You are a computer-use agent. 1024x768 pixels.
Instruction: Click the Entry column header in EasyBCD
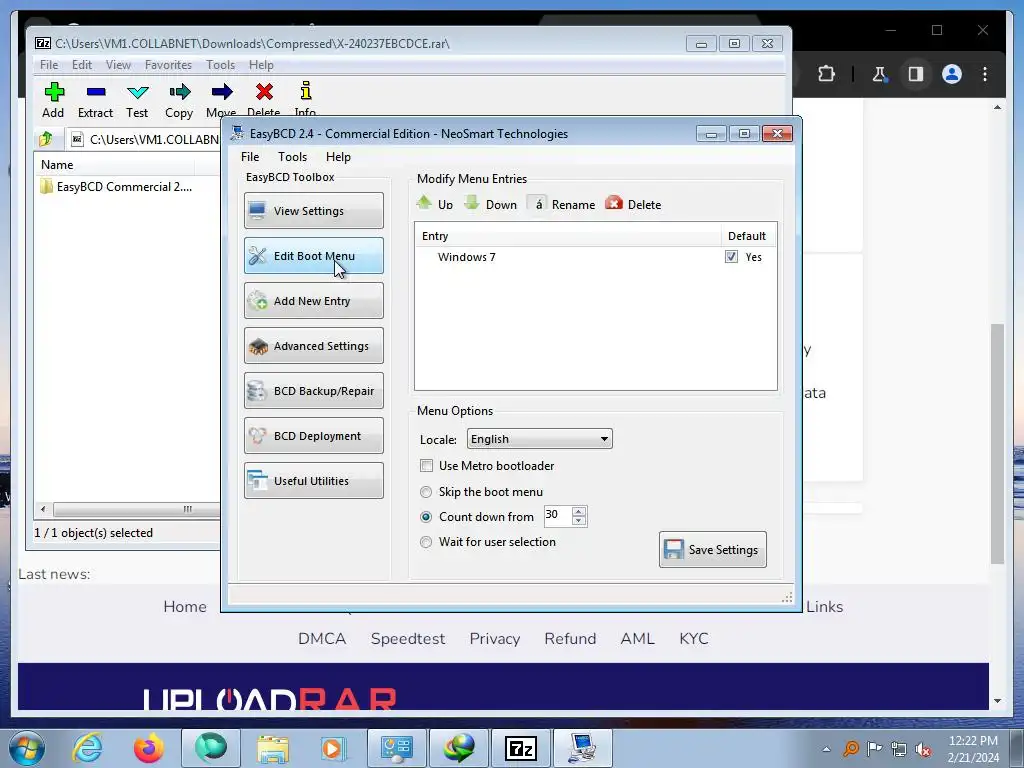pos(567,236)
